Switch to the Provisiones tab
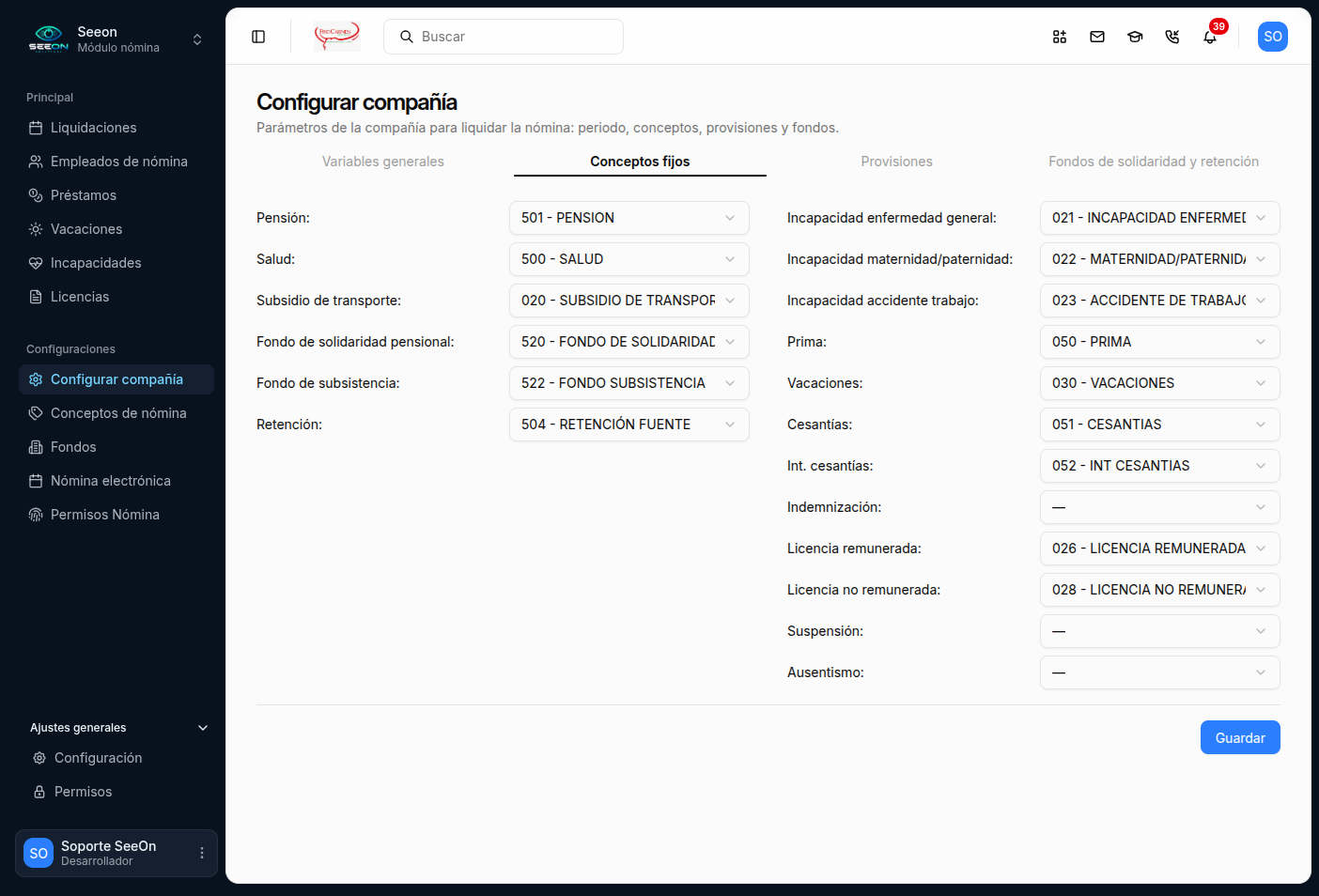The width and height of the screenshot is (1319, 896). coord(896,162)
